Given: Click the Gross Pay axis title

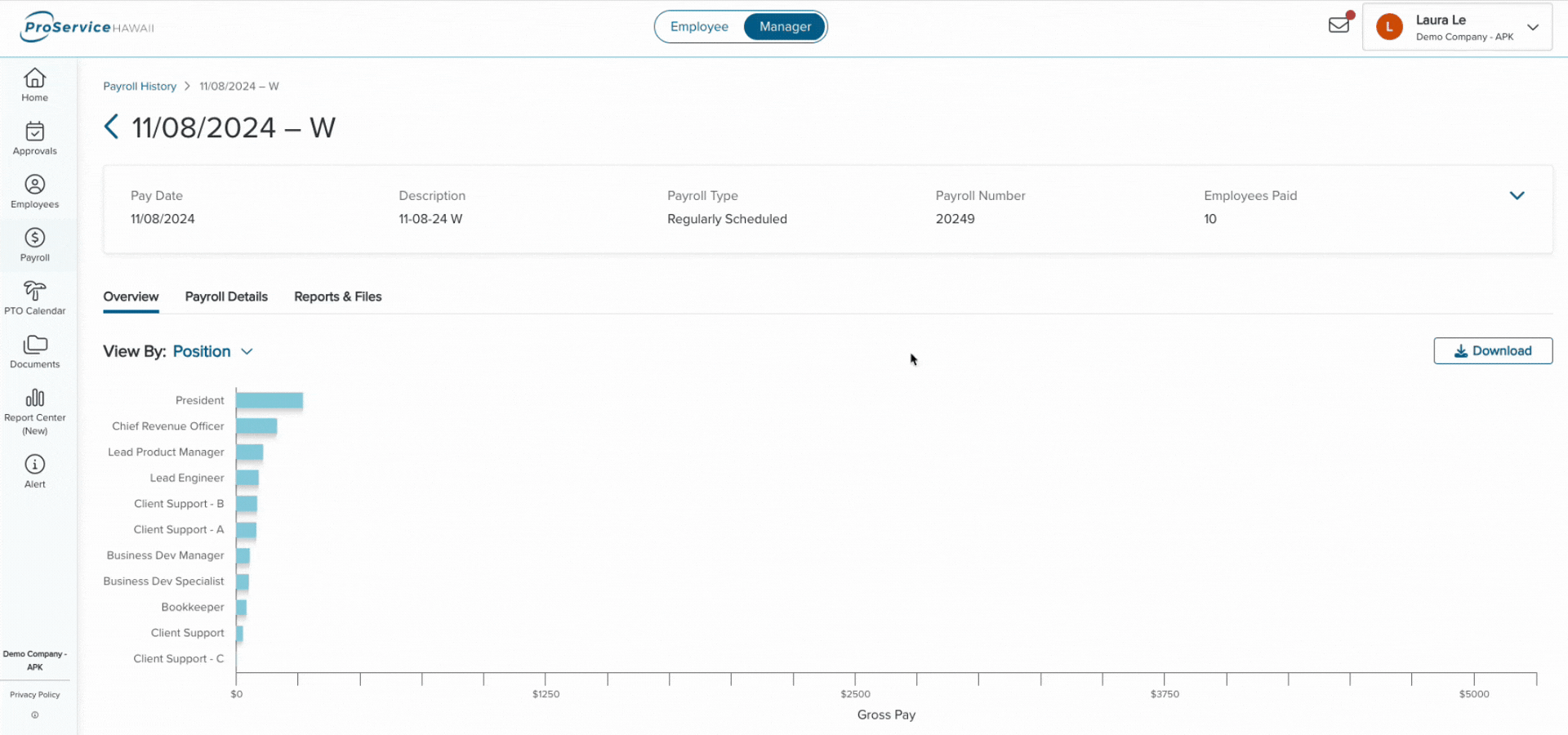Looking at the screenshot, I should (x=886, y=715).
